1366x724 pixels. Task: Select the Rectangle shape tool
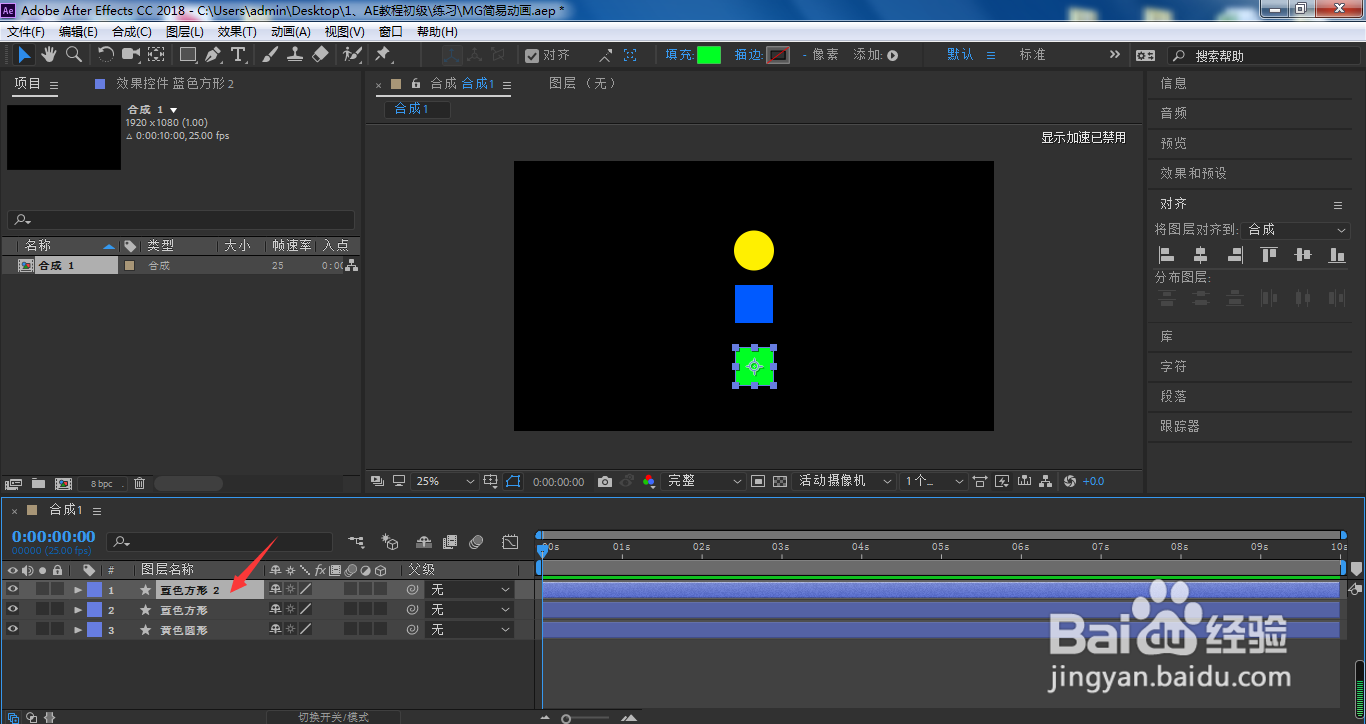(x=187, y=54)
